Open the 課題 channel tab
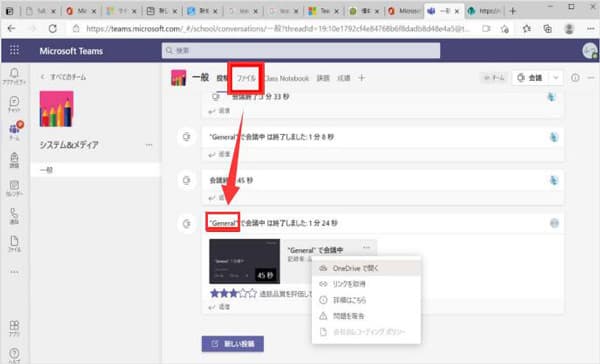The image size is (600, 364). 323,78
